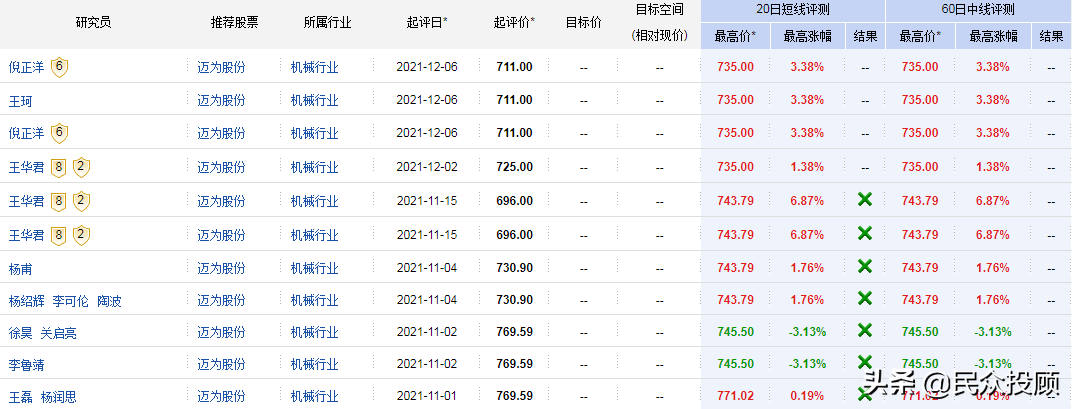This screenshot has height=409, width=1072.
Task: Click the 60日 gain 1.76% in 杨甫's row
Action: tap(993, 267)
